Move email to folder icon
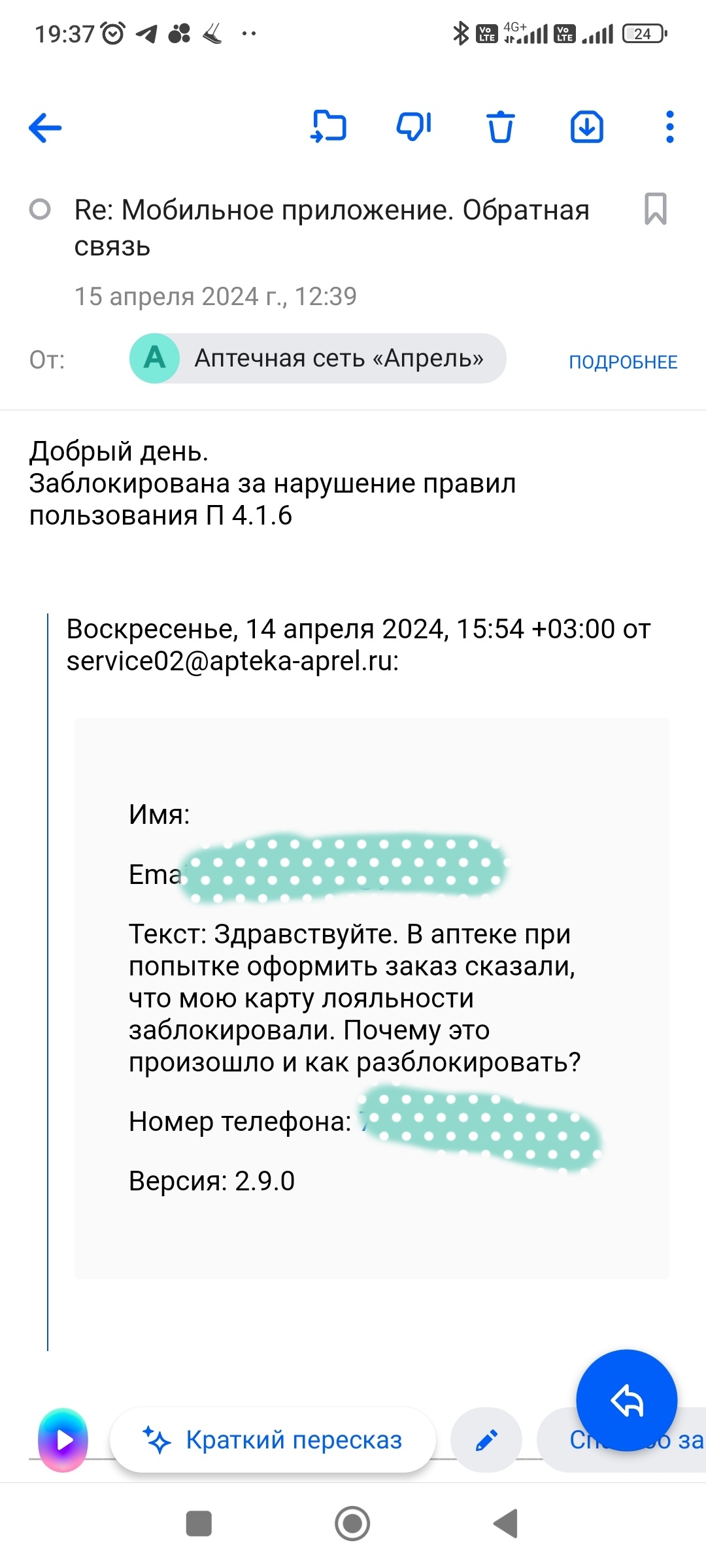Screen dimensions: 706x1568 point(328,126)
